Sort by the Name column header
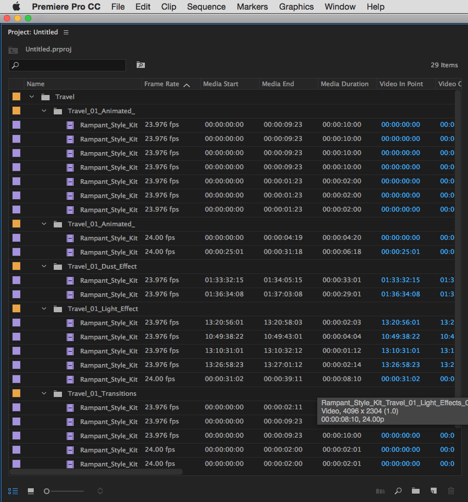The height and width of the screenshot is (502, 468). tap(35, 84)
